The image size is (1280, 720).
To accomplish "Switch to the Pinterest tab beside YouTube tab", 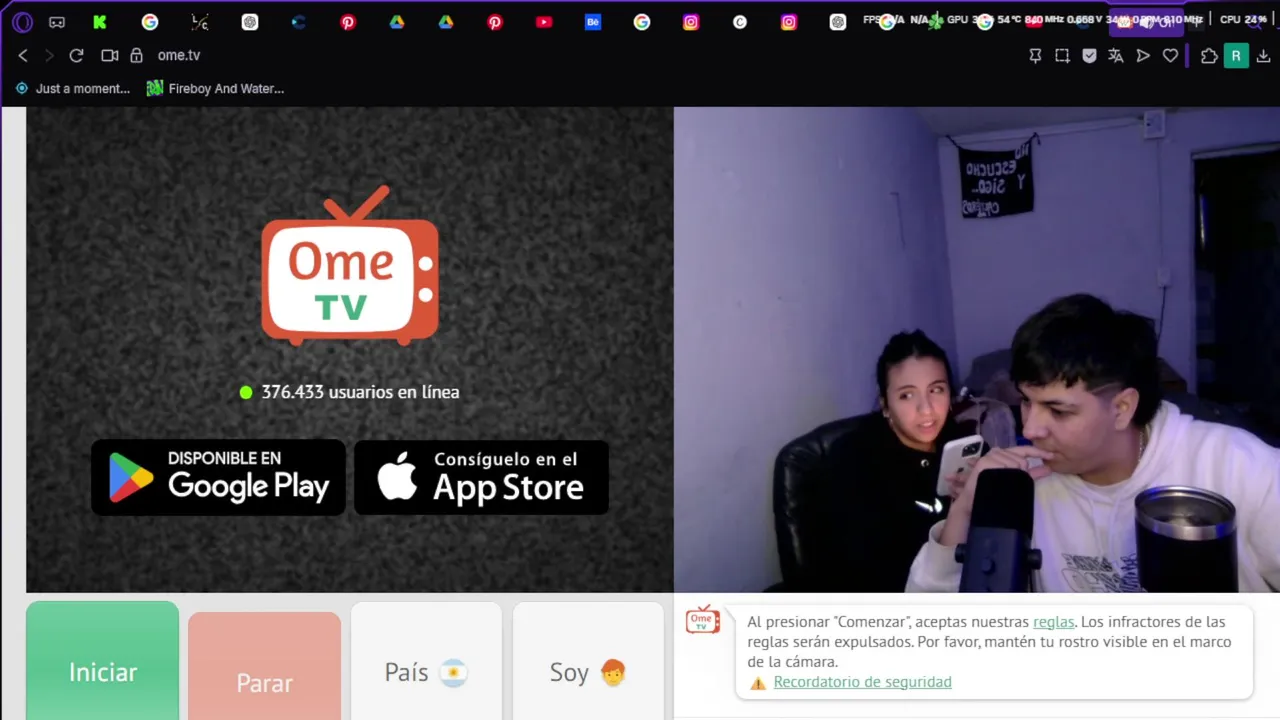I will point(495,22).
